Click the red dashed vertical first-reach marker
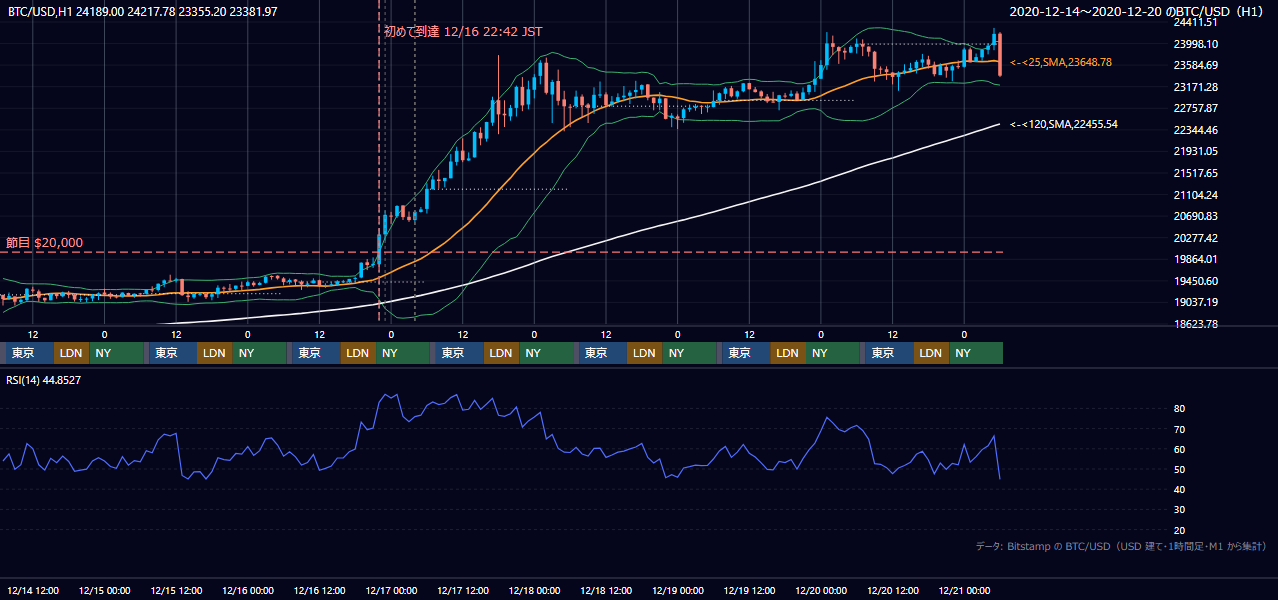 (379, 160)
